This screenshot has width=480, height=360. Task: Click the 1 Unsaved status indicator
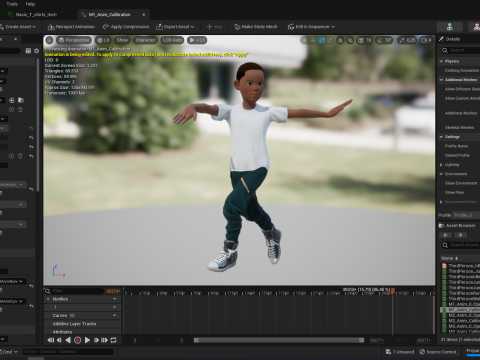point(400,352)
